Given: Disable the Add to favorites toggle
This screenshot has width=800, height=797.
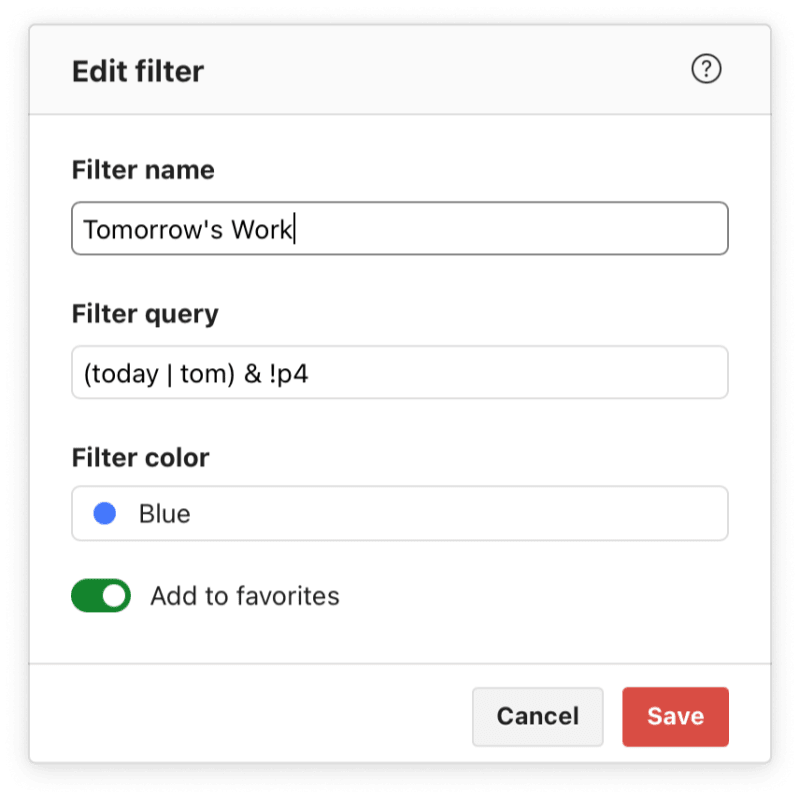Looking at the screenshot, I should point(100,595).
